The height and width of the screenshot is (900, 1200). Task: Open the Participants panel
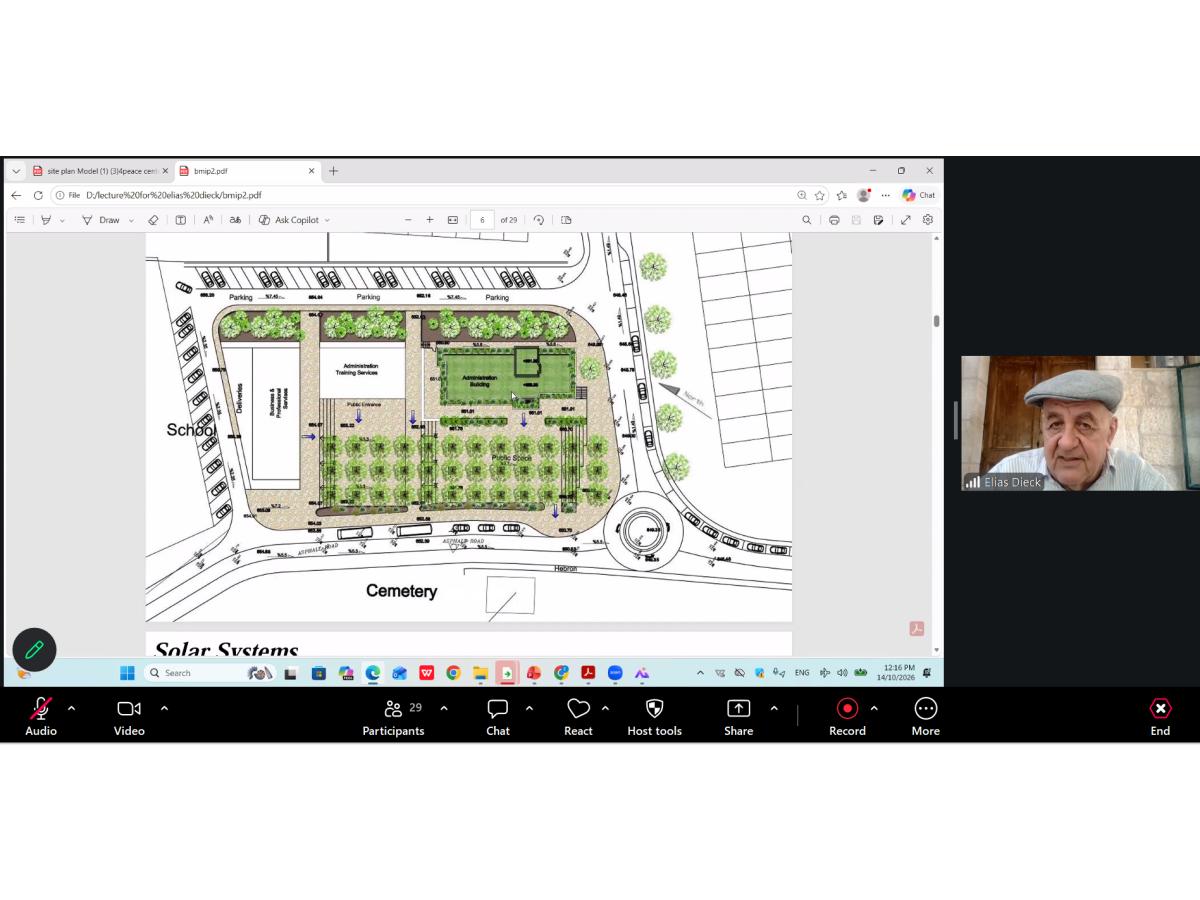(393, 717)
